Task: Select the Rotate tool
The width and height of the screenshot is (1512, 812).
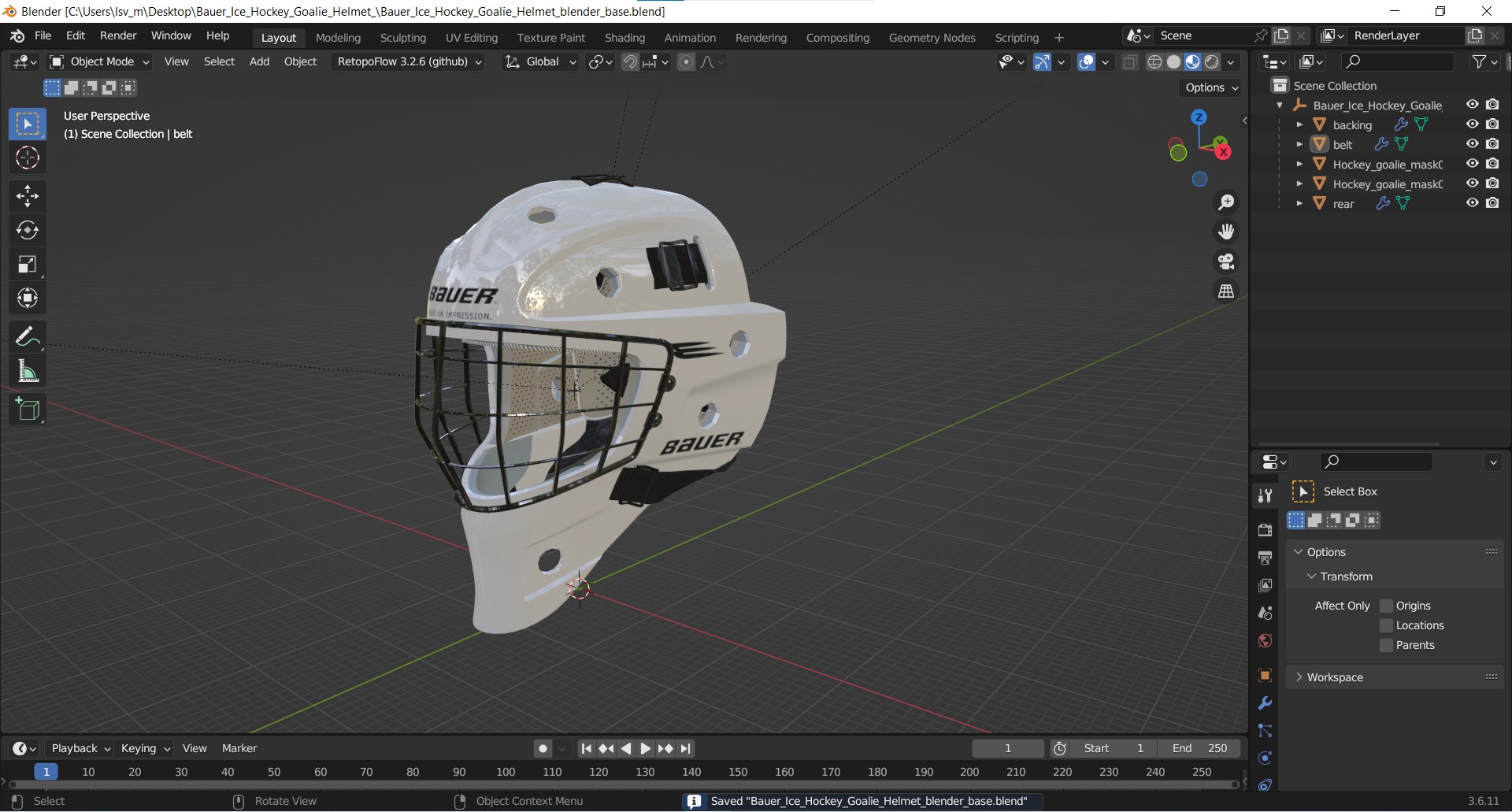Action: click(x=28, y=230)
